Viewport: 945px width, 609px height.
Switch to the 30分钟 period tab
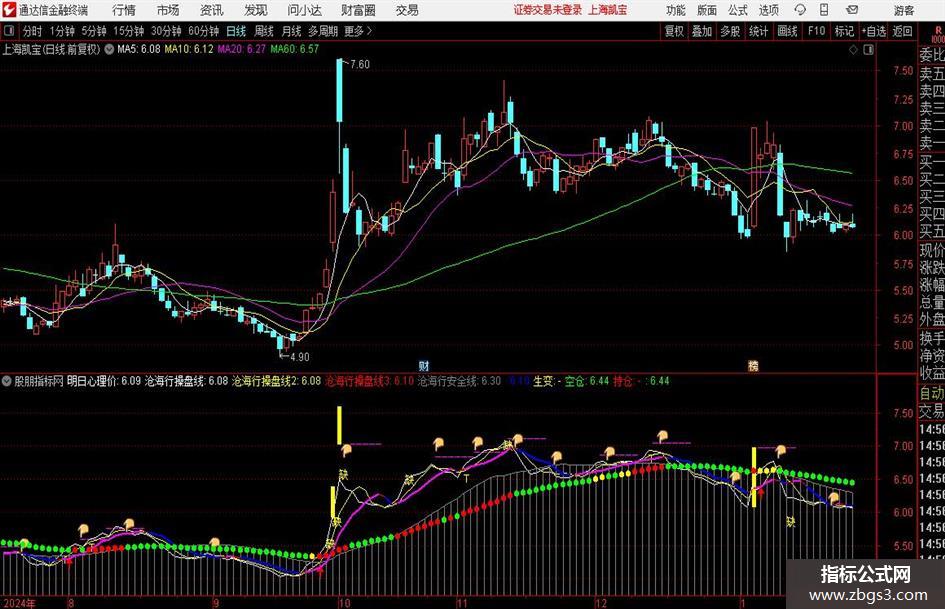pos(166,31)
